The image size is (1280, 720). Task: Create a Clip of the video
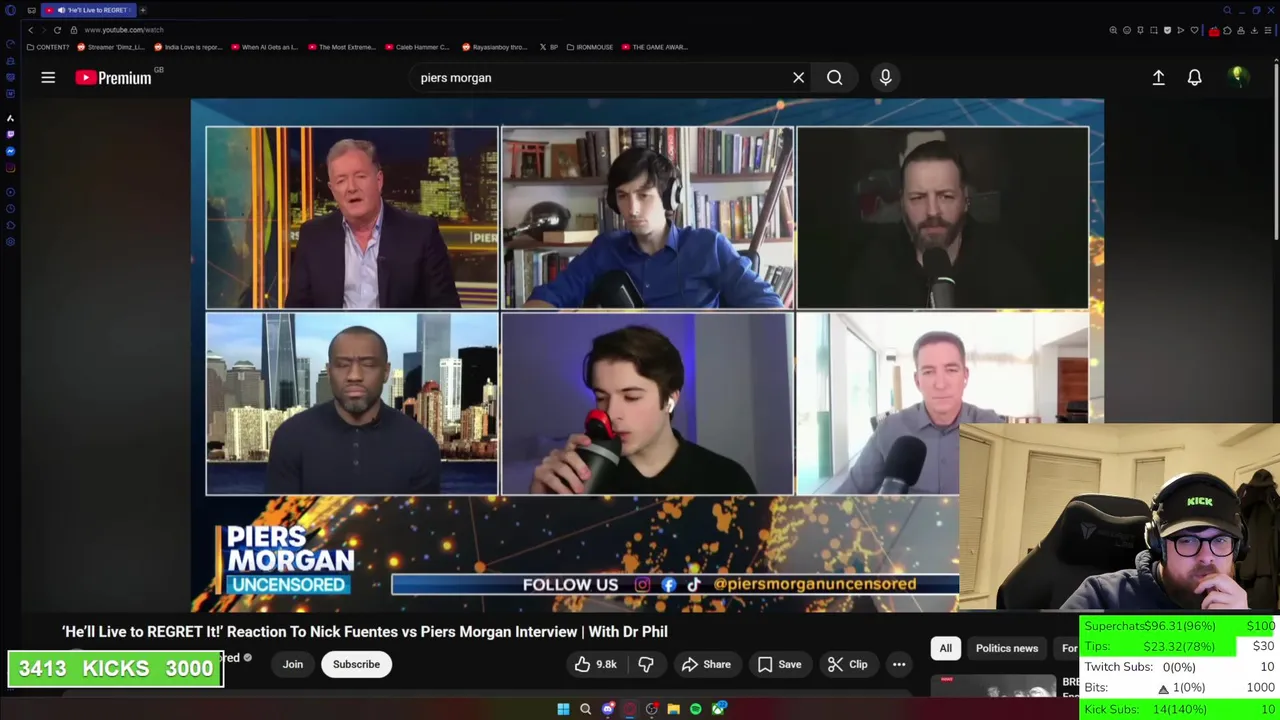tap(847, 664)
